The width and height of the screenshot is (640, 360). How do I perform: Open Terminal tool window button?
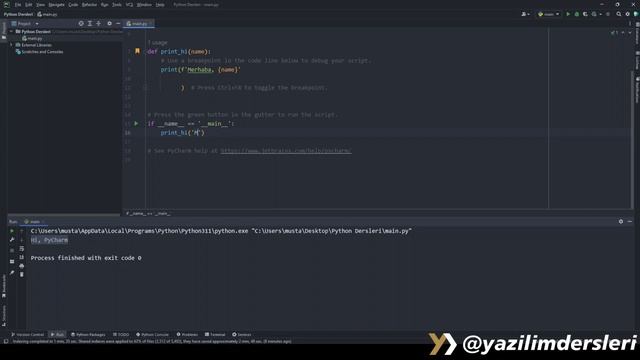pyautogui.click(x=215, y=334)
